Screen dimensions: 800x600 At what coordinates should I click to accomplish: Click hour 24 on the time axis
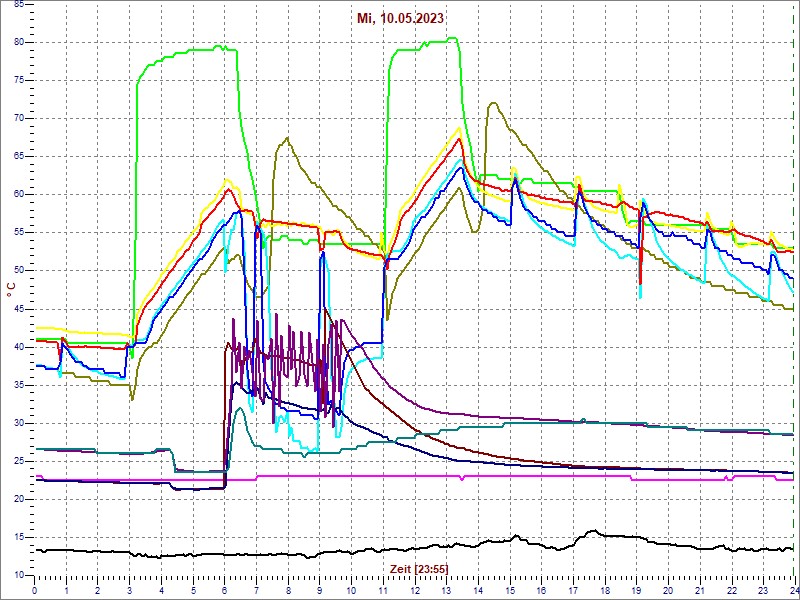(x=794, y=590)
